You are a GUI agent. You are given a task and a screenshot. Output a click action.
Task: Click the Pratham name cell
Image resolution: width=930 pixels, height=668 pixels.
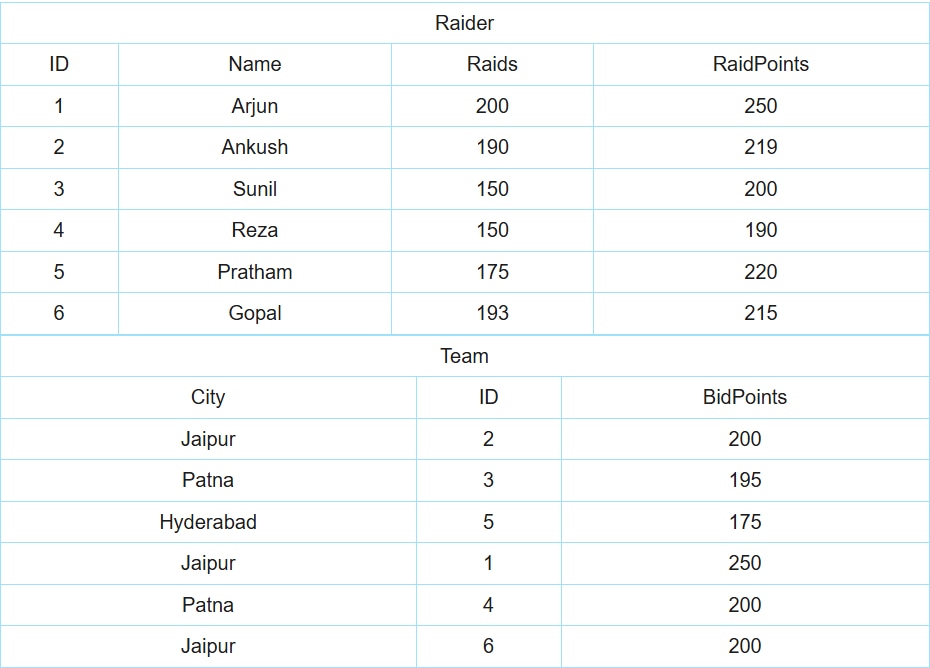[255, 272]
